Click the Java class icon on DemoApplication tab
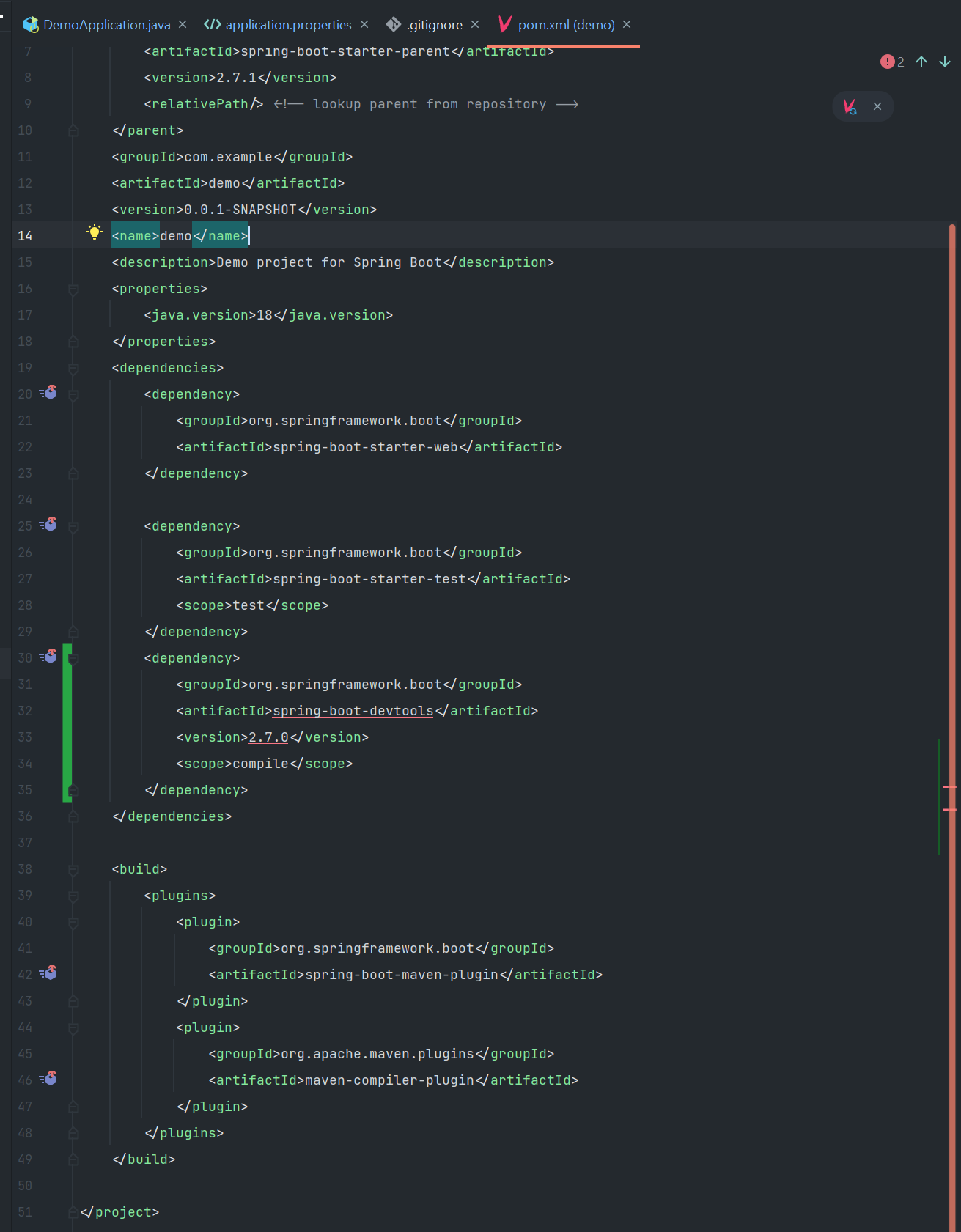This screenshot has height=1232, width=961. pos(30,25)
